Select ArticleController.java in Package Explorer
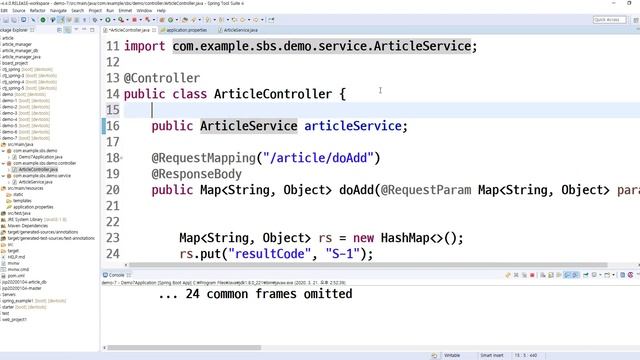Viewport: 640px width, 360px height. [38, 169]
